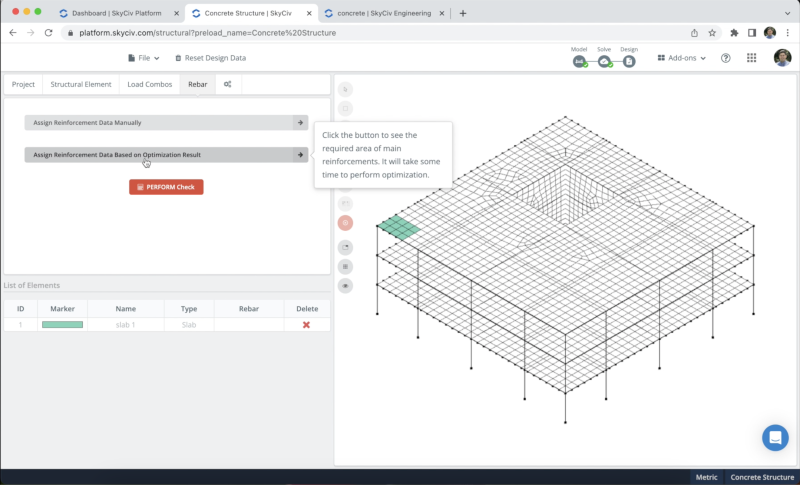Open the apps grid icon
This screenshot has width=800, height=485.
[752, 58]
